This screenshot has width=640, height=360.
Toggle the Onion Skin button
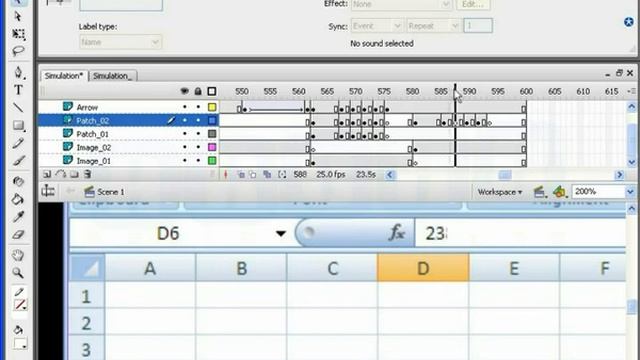point(241,175)
